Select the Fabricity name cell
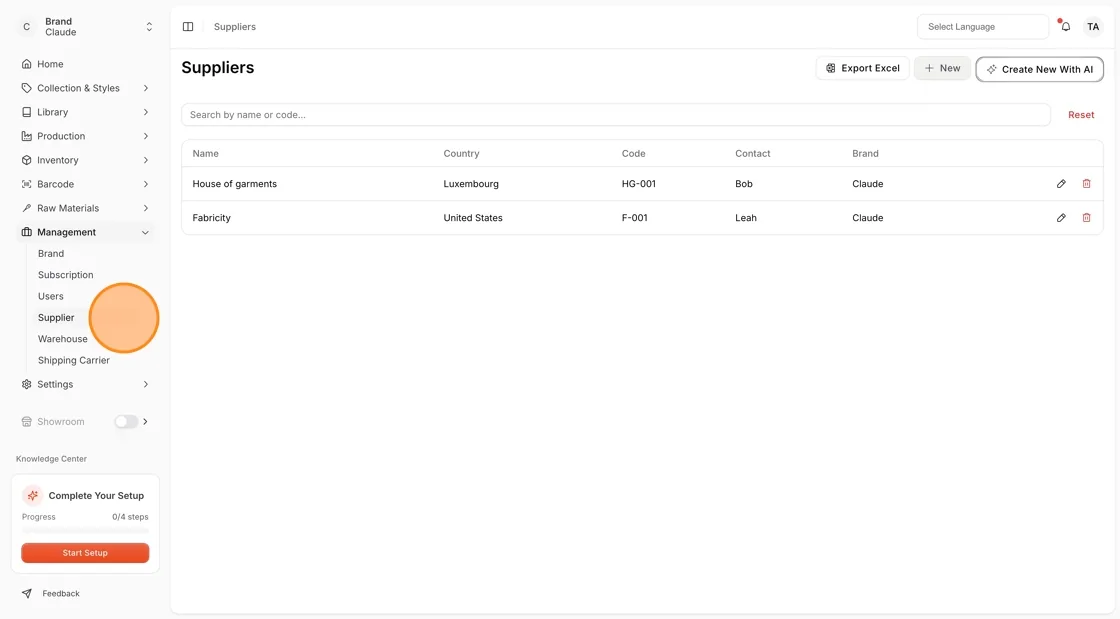Image resolution: width=1120 pixels, height=619 pixels. click(x=211, y=218)
